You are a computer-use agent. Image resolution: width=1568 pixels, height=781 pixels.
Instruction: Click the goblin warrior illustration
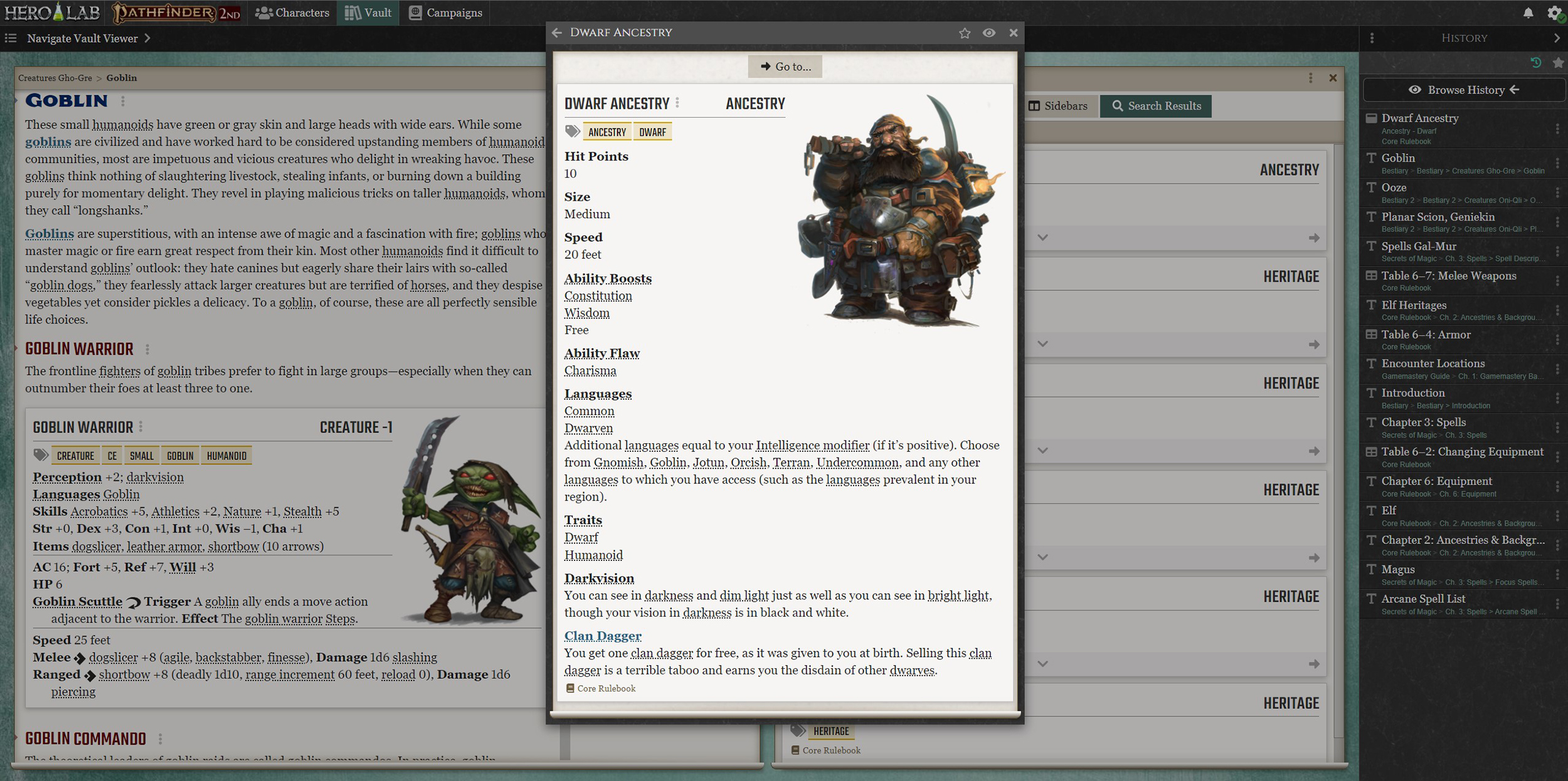click(472, 520)
